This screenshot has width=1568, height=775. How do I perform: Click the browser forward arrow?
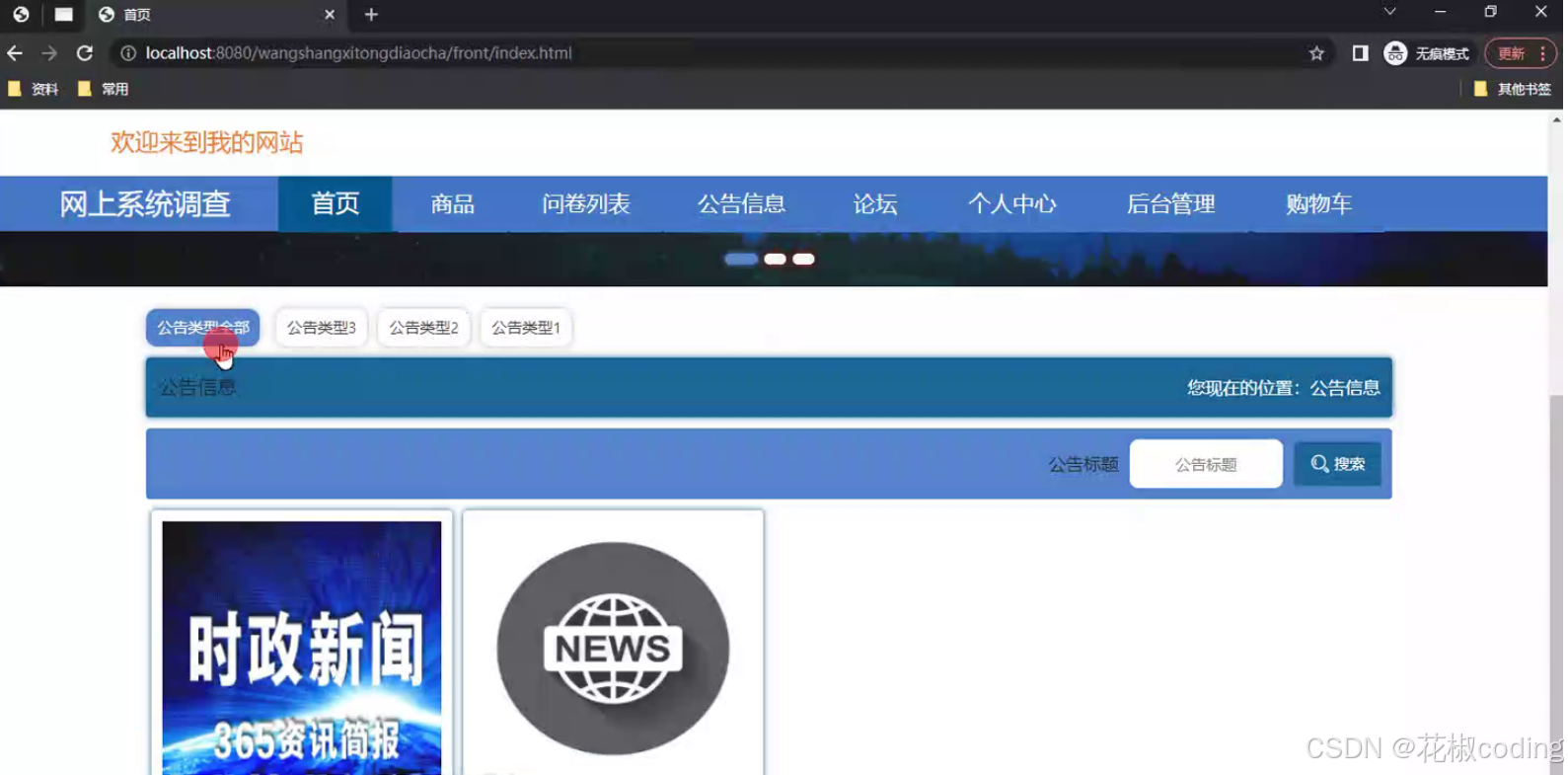pos(49,53)
